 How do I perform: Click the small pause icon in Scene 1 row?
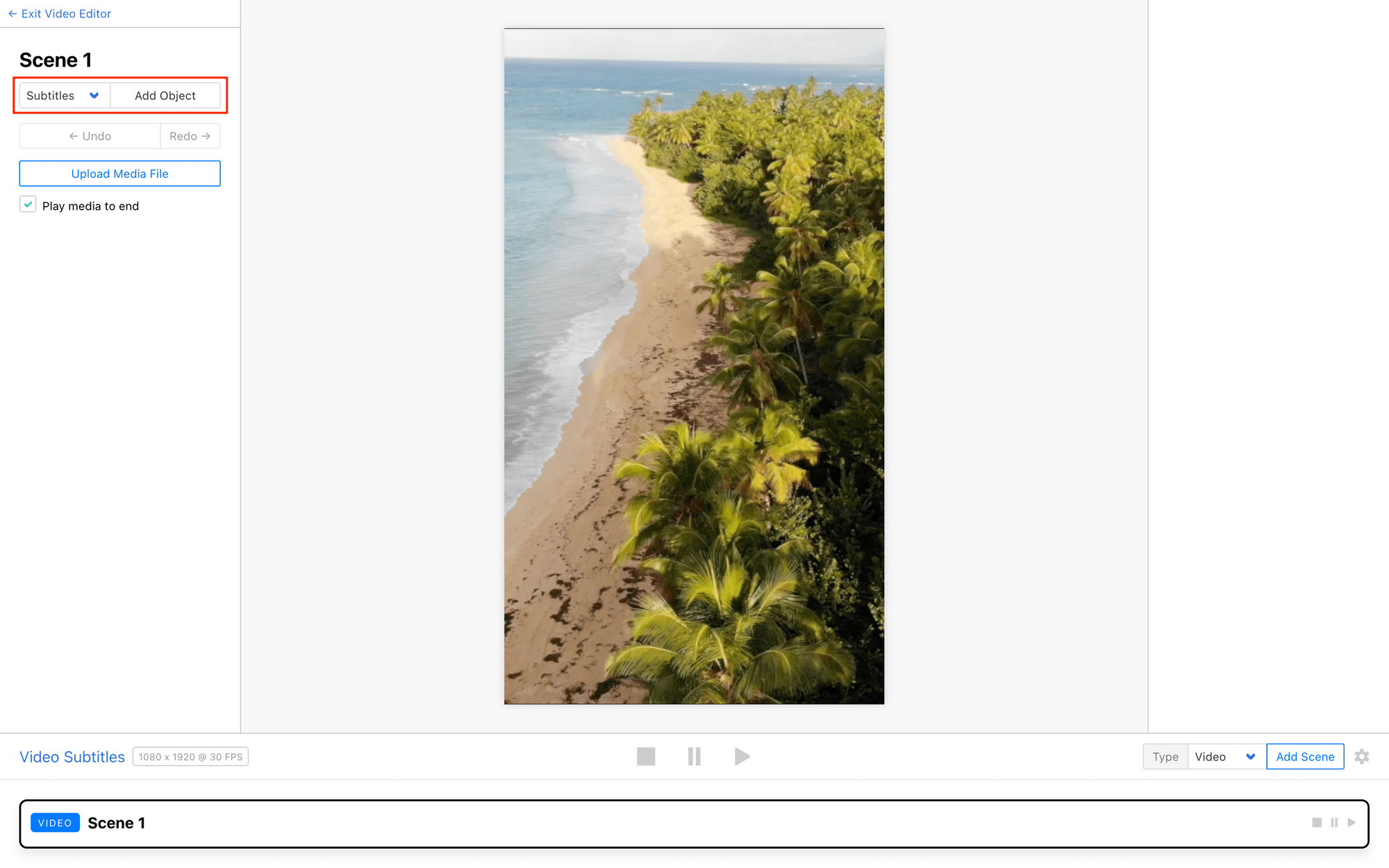point(1334,823)
